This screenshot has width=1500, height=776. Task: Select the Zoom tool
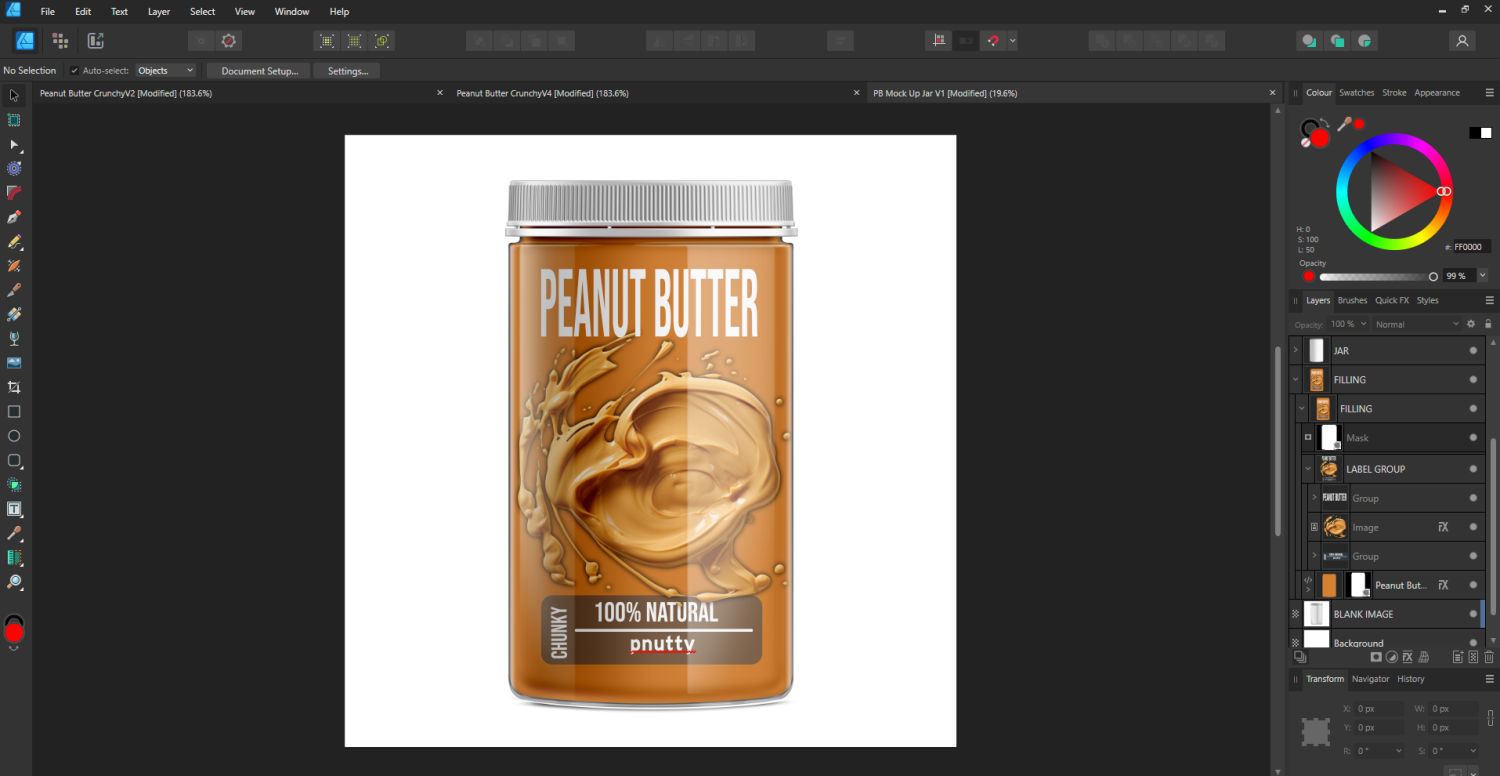[x=14, y=583]
